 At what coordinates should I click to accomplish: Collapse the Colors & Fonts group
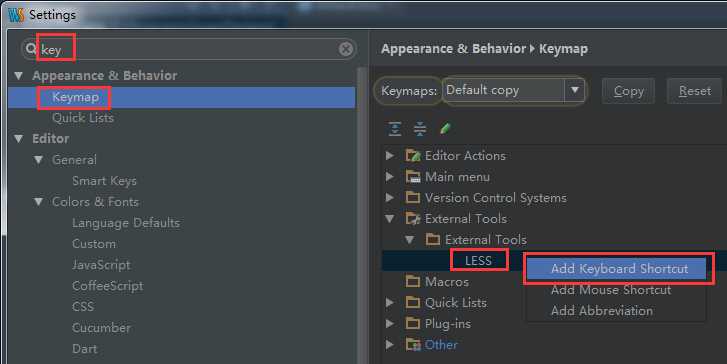tap(38, 202)
